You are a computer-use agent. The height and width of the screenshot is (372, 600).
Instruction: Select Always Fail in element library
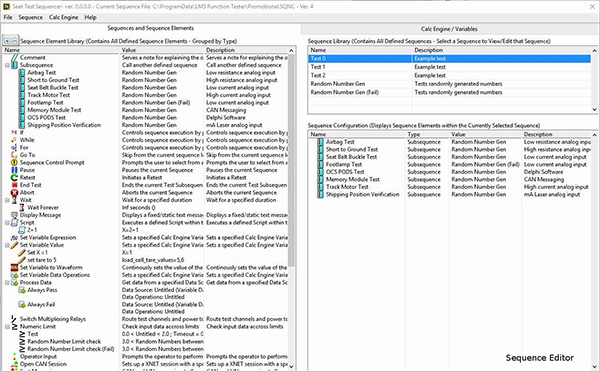pos(41,305)
